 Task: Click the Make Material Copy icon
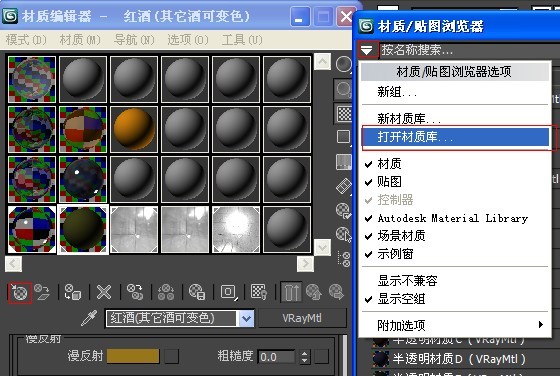[135, 292]
